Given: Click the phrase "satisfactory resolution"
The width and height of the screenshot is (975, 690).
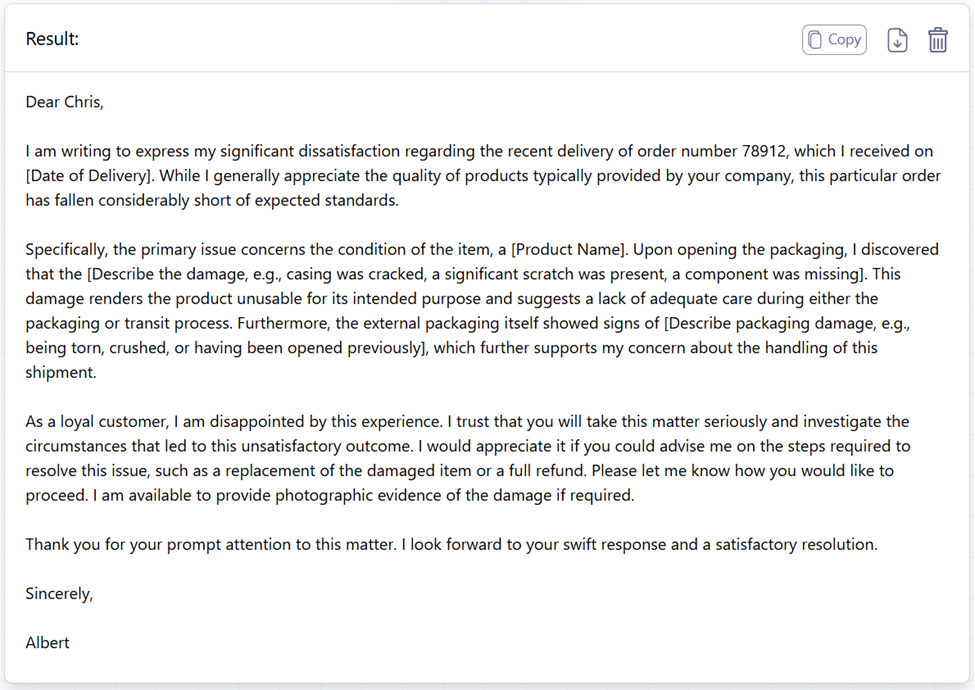Looking at the screenshot, I should (x=796, y=545).
